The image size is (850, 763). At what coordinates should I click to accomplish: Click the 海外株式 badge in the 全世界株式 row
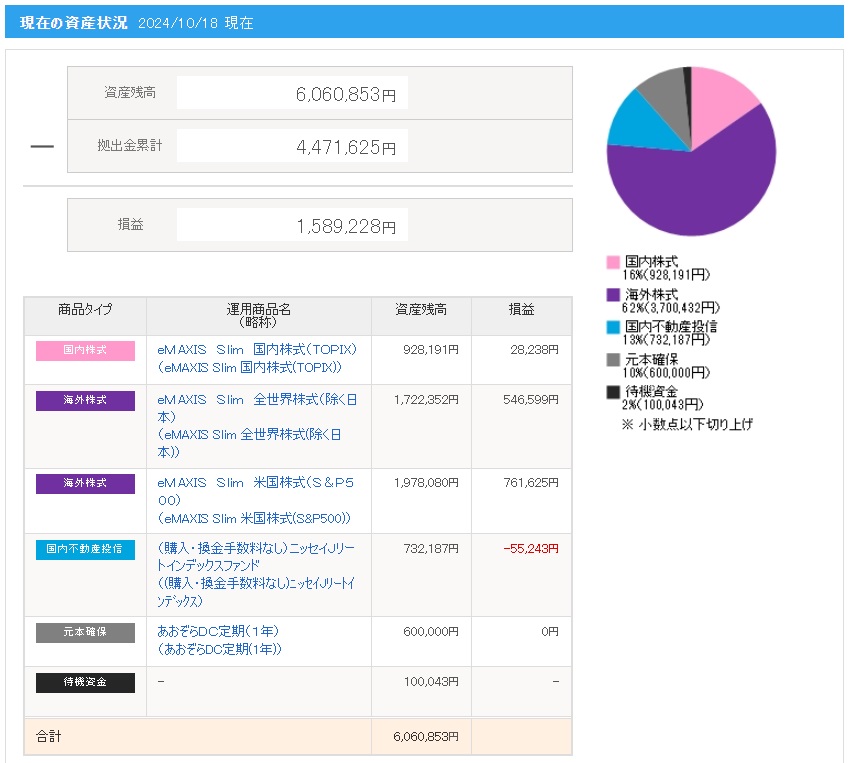(85, 401)
